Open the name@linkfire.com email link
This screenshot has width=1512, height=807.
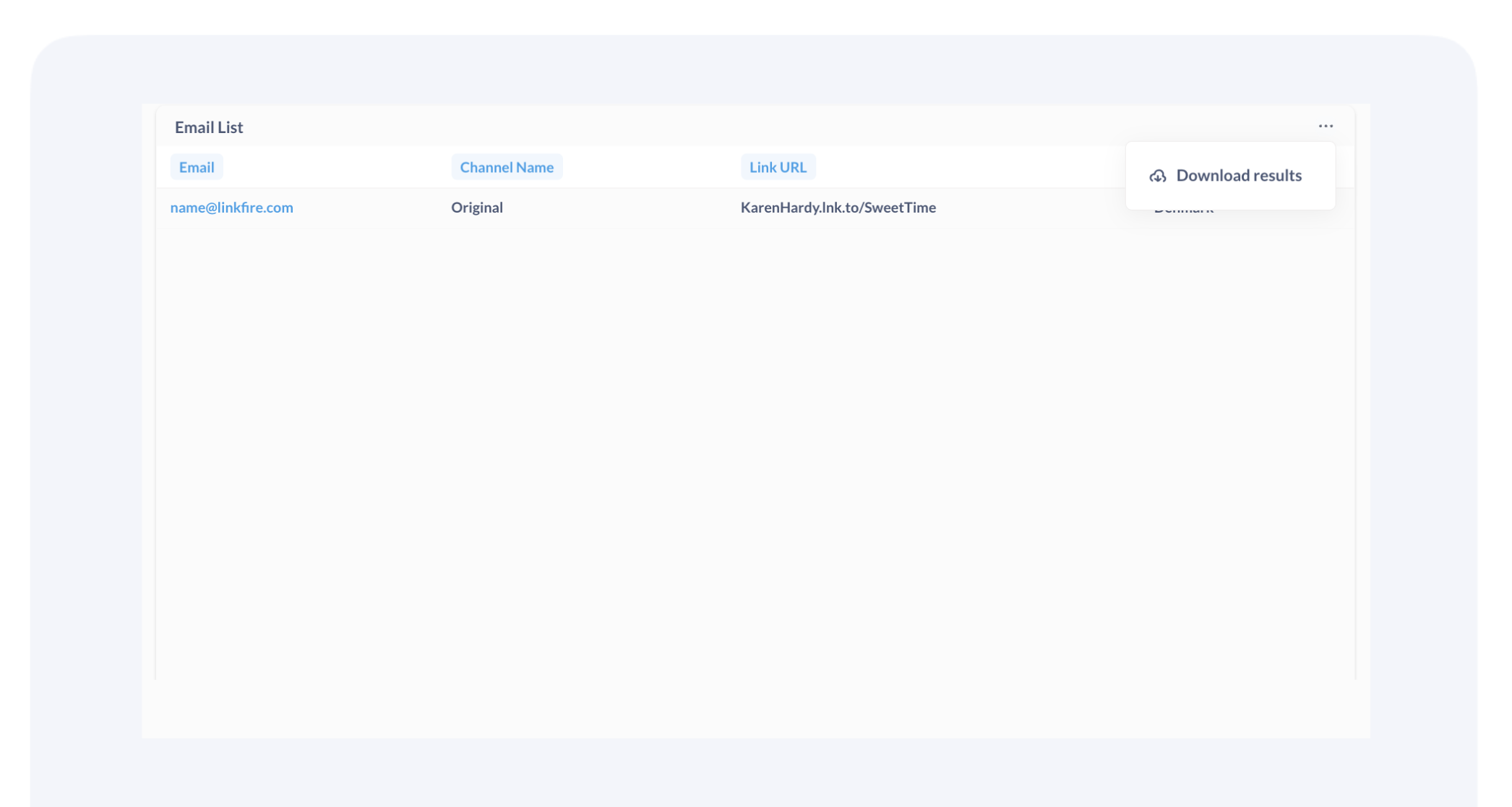(x=231, y=208)
